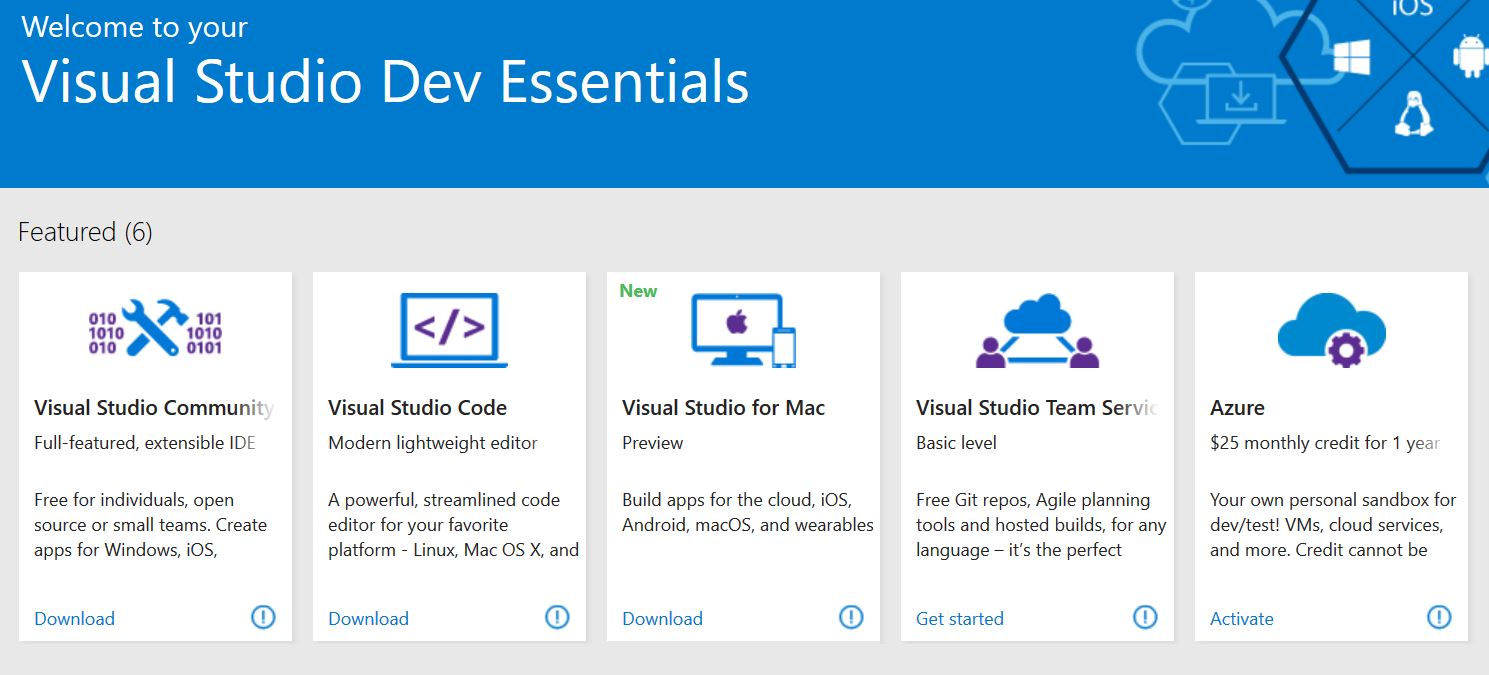Select the Visual Studio for Mac title

pos(724,408)
